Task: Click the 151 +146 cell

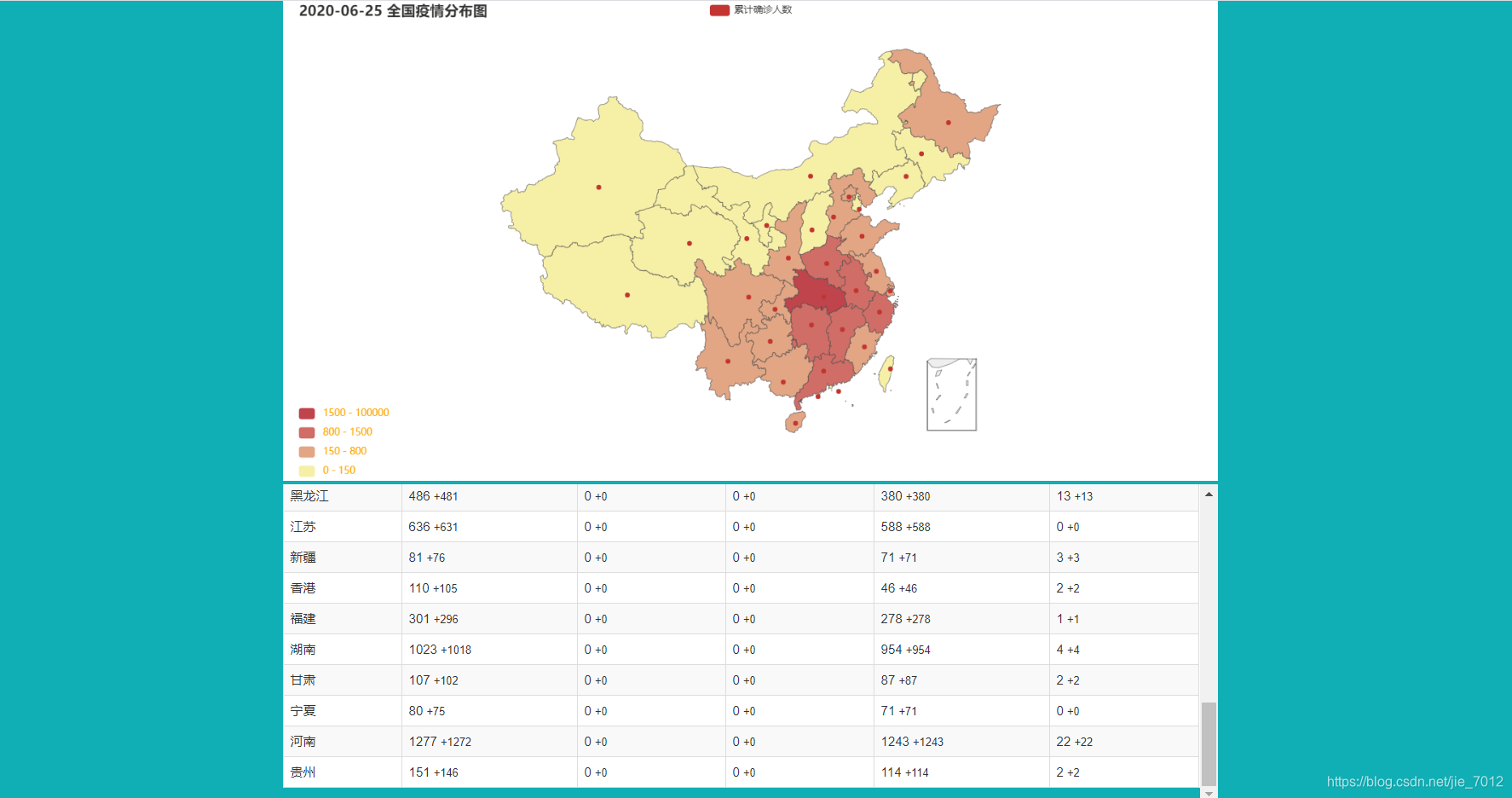Action: 489,772
